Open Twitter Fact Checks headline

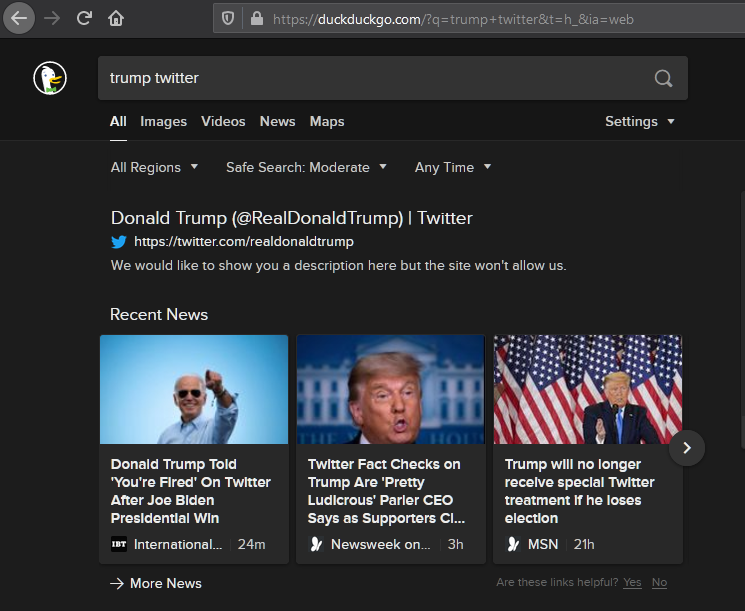[x=386, y=491]
